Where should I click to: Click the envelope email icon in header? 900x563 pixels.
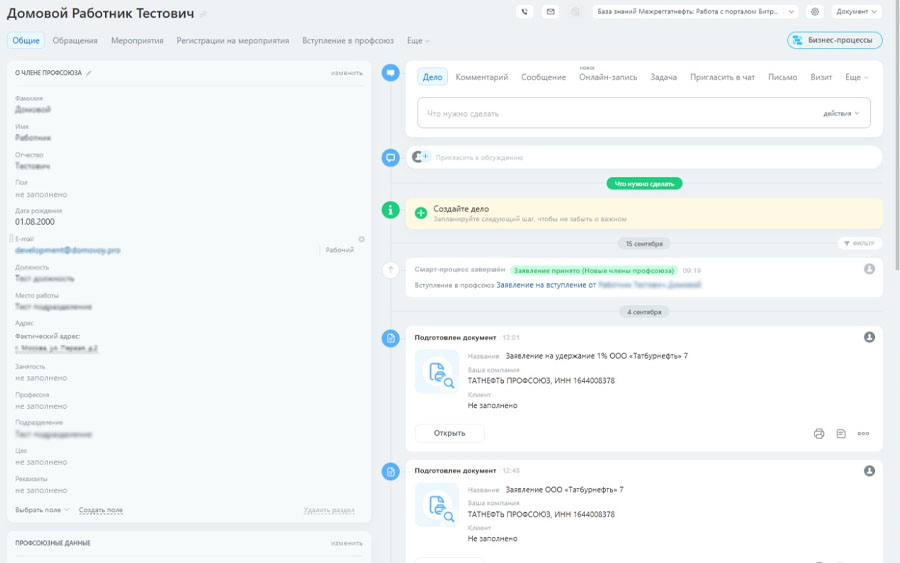pos(550,11)
